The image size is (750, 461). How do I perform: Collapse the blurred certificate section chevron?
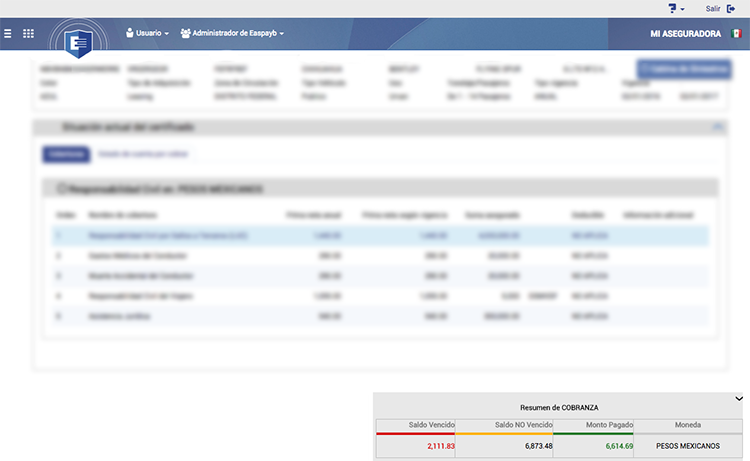[x=717, y=127]
